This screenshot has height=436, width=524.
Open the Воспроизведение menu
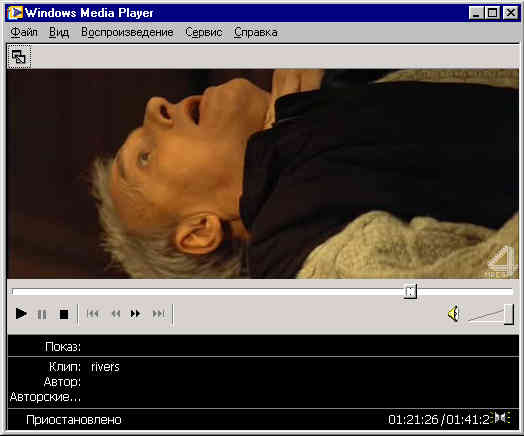pos(127,32)
